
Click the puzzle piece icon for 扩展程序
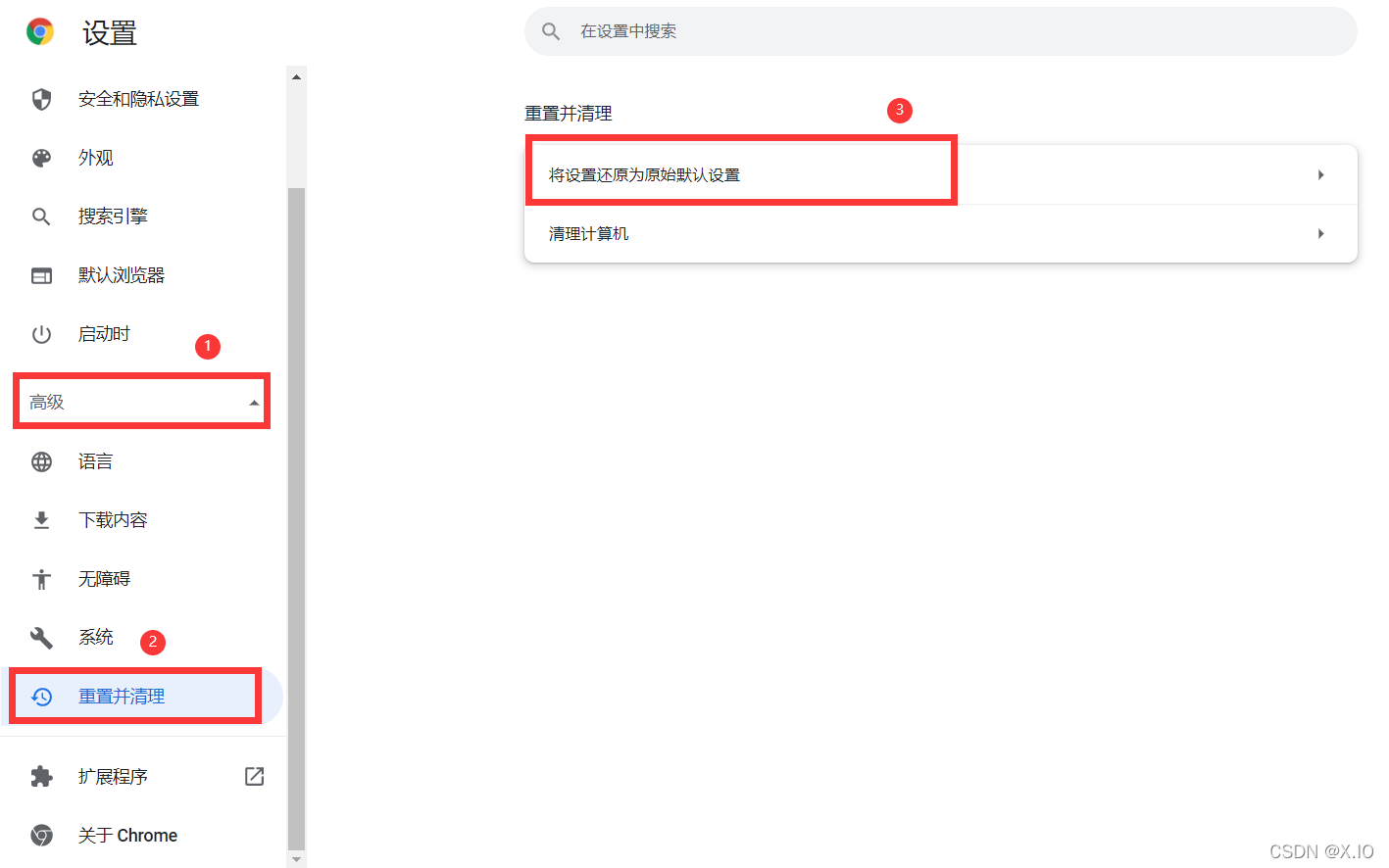41,777
